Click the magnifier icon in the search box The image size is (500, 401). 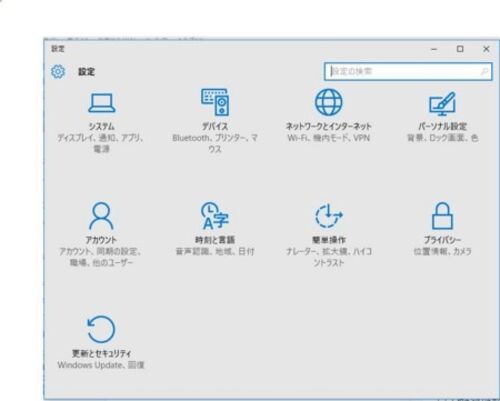click(x=484, y=71)
